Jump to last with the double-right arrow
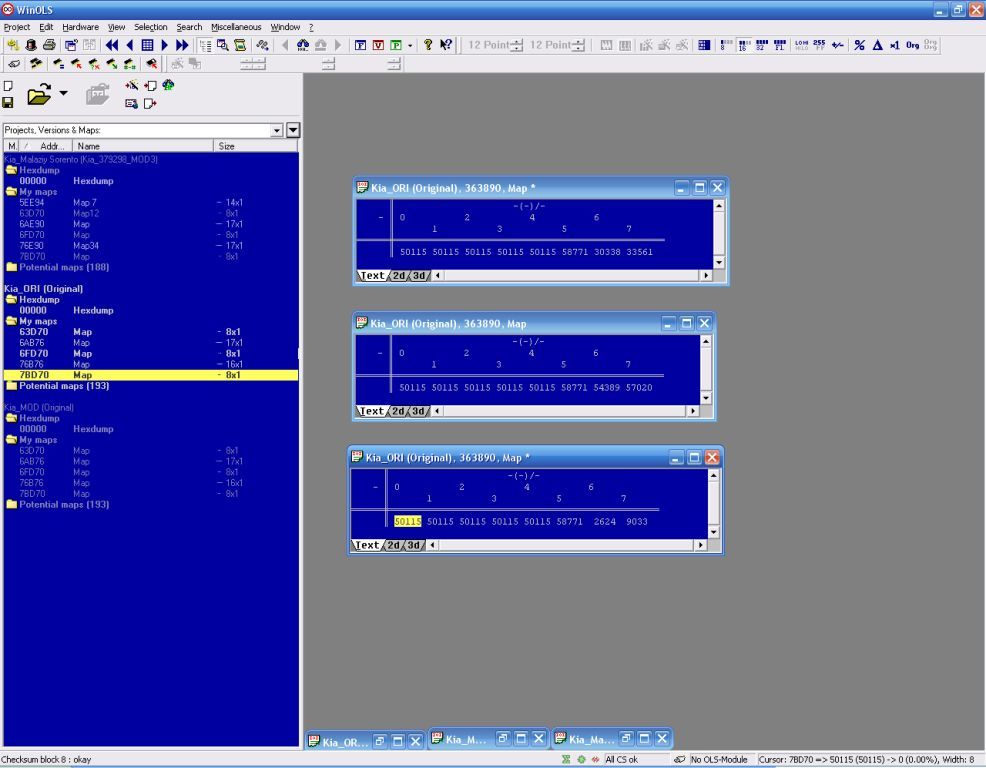The image size is (986, 768). point(182,45)
